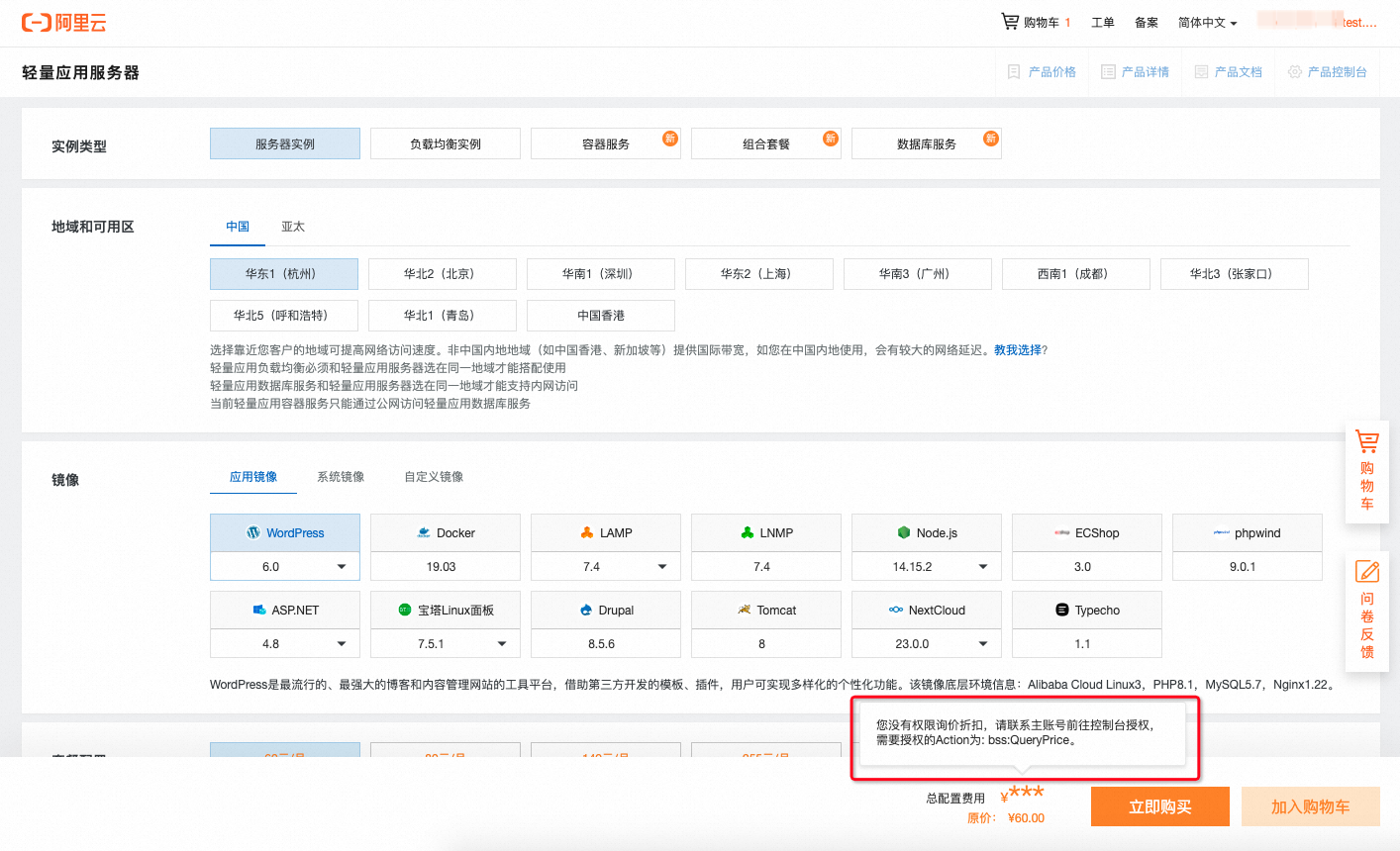Open 备案 link in header
The image size is (1400, 851).
(x=1147, y=23)
